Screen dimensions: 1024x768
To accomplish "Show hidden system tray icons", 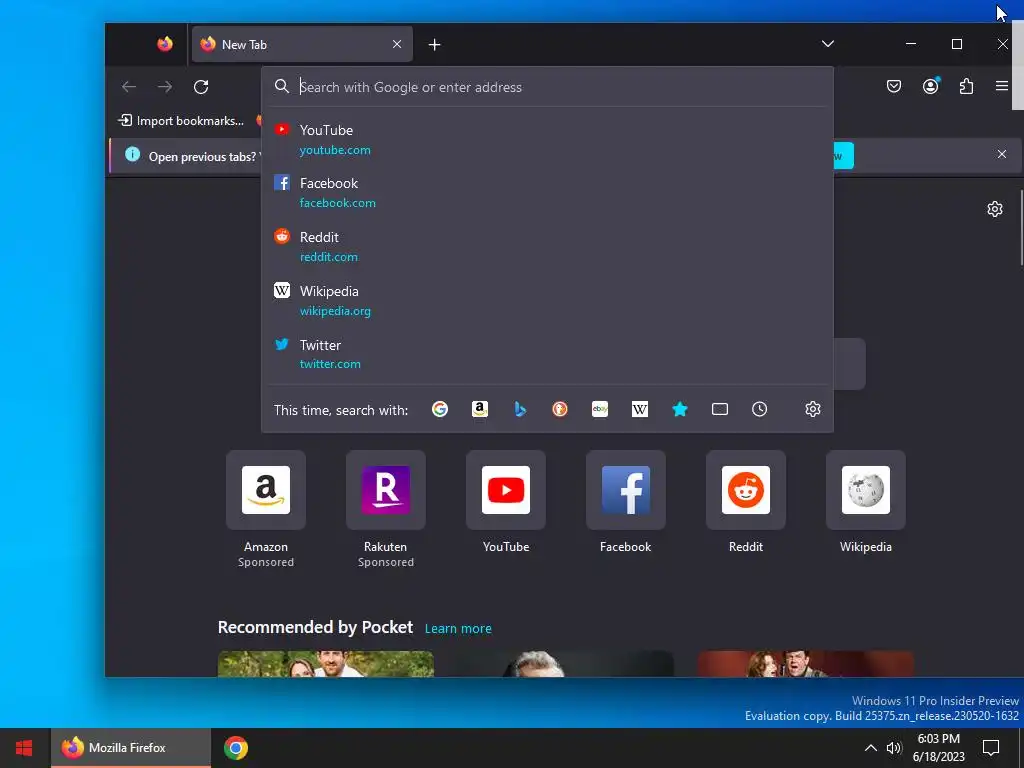I will 871,748.
